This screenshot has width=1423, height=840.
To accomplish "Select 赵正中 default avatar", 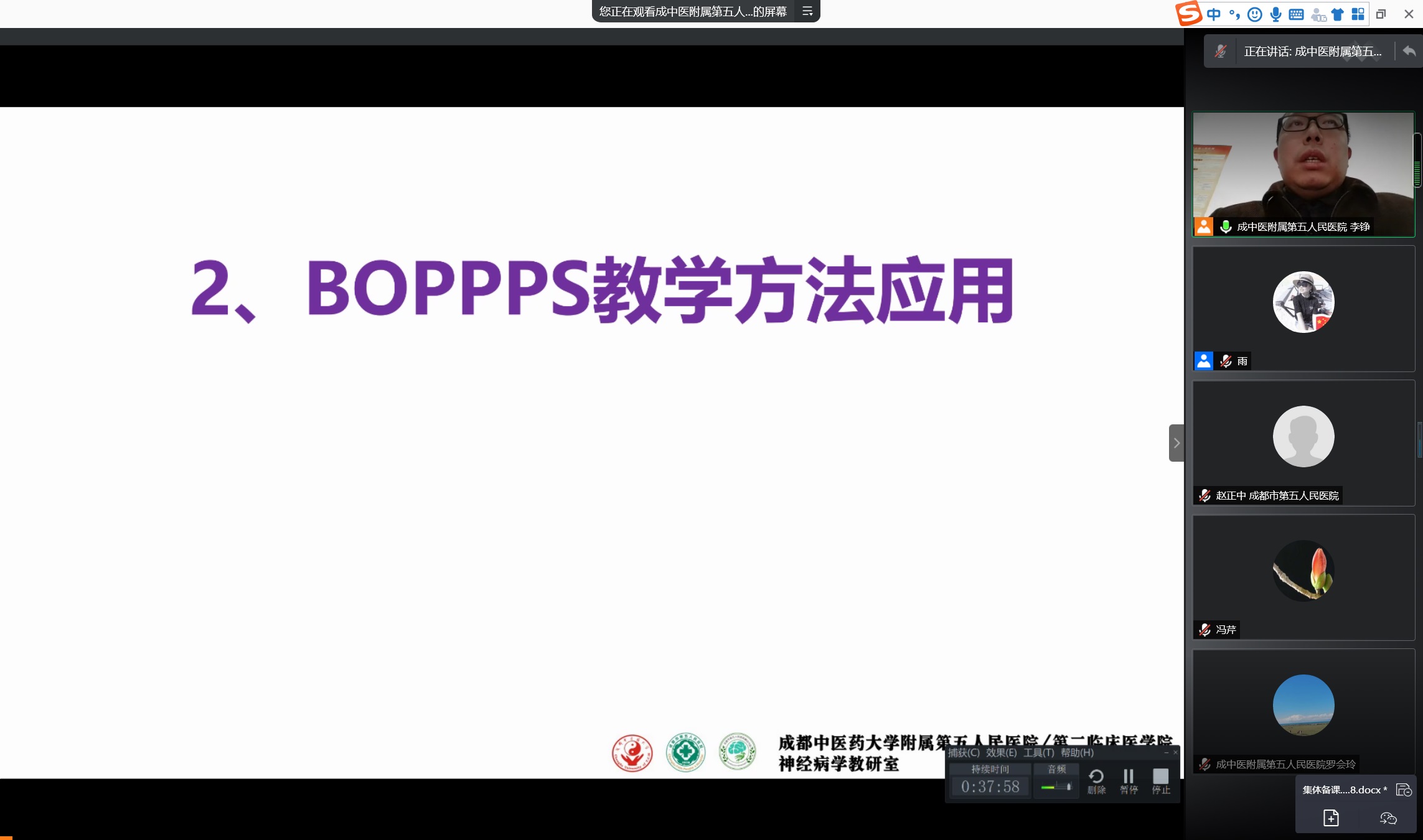I will pos(1303,436).
